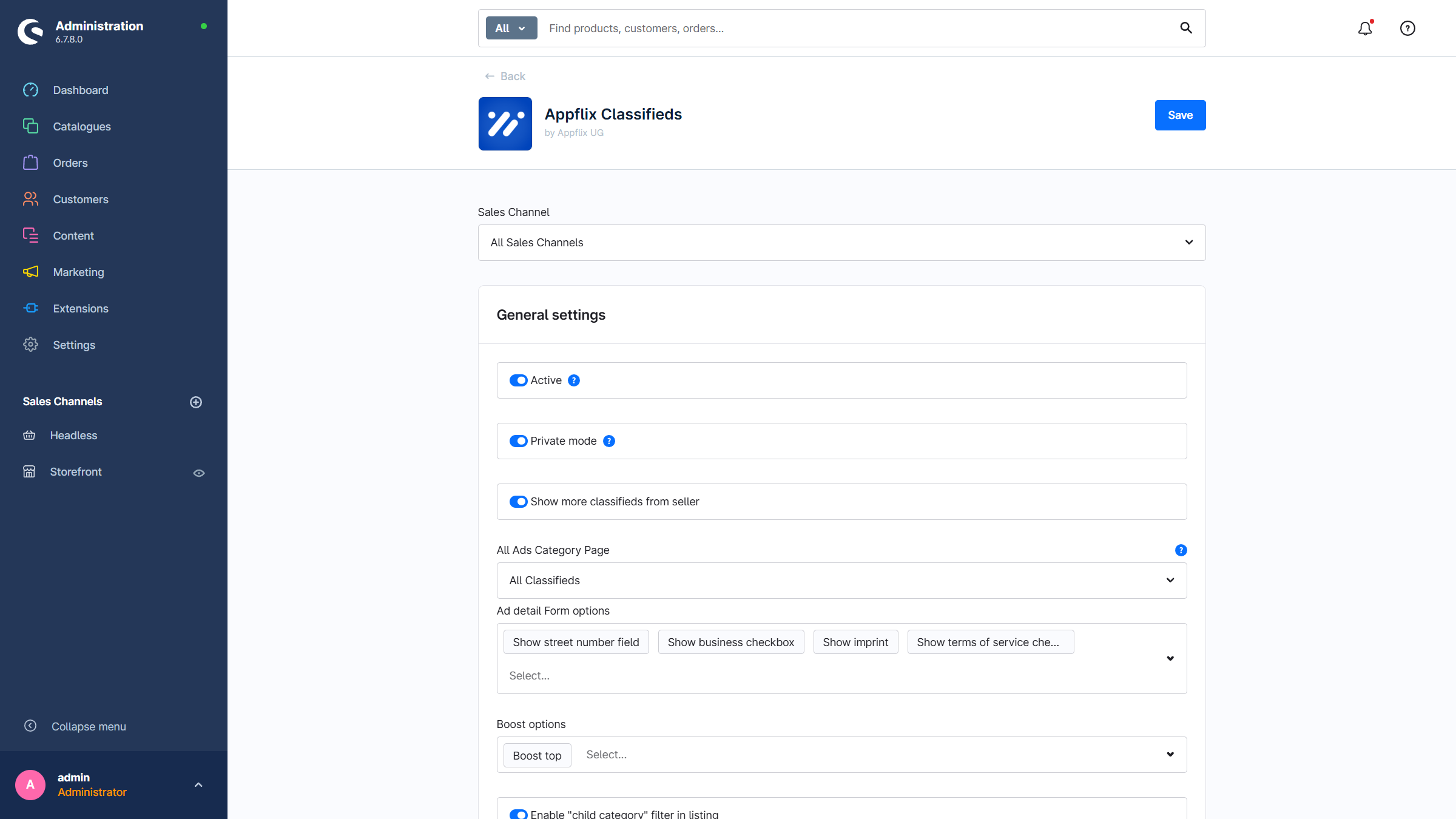Click the Private mode help tooltip icon

pyautogui.click(x=609, y=441)
